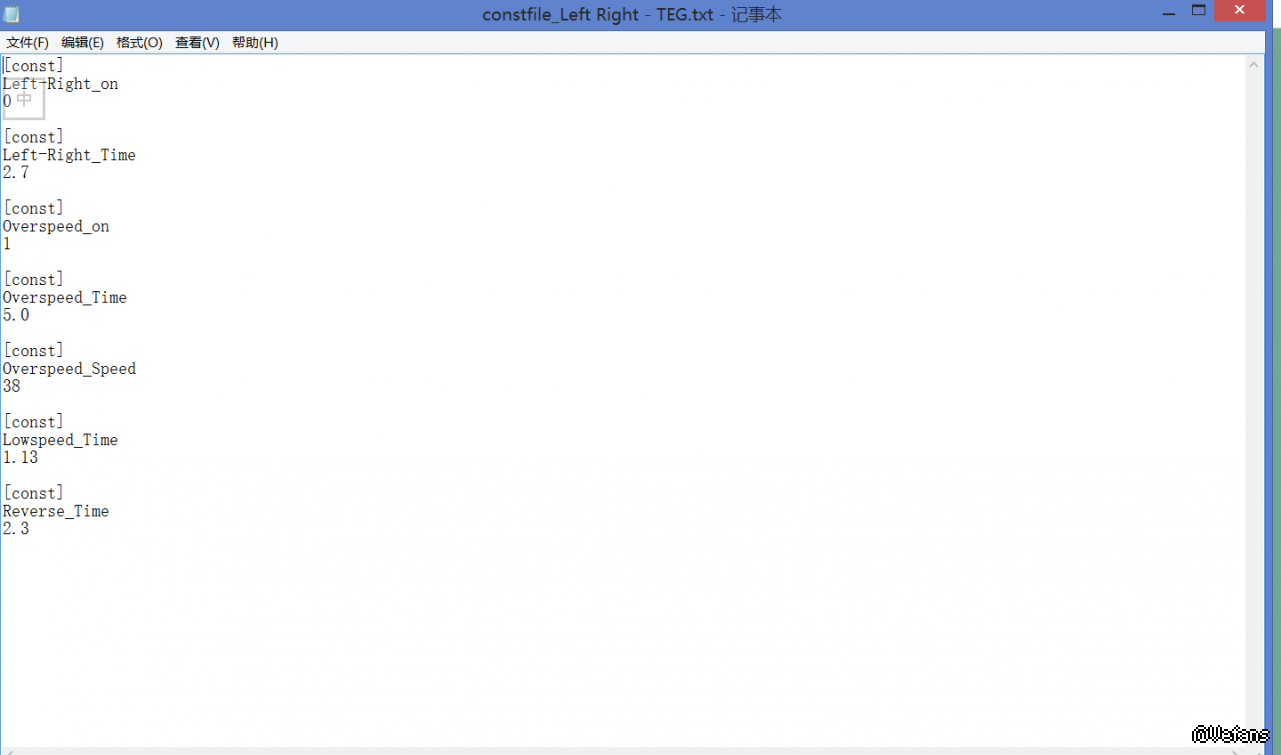Maximize the Notepad window
The image size is (1281, 755).
point(1198,12)
